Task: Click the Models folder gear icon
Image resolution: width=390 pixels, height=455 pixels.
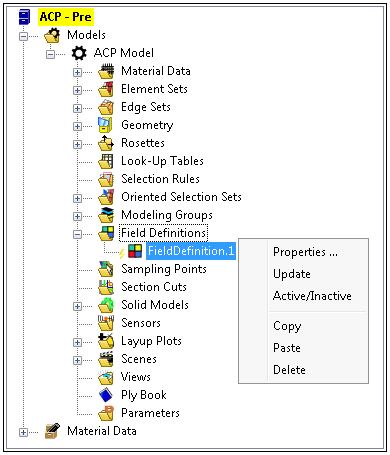Action: point(52,35)
